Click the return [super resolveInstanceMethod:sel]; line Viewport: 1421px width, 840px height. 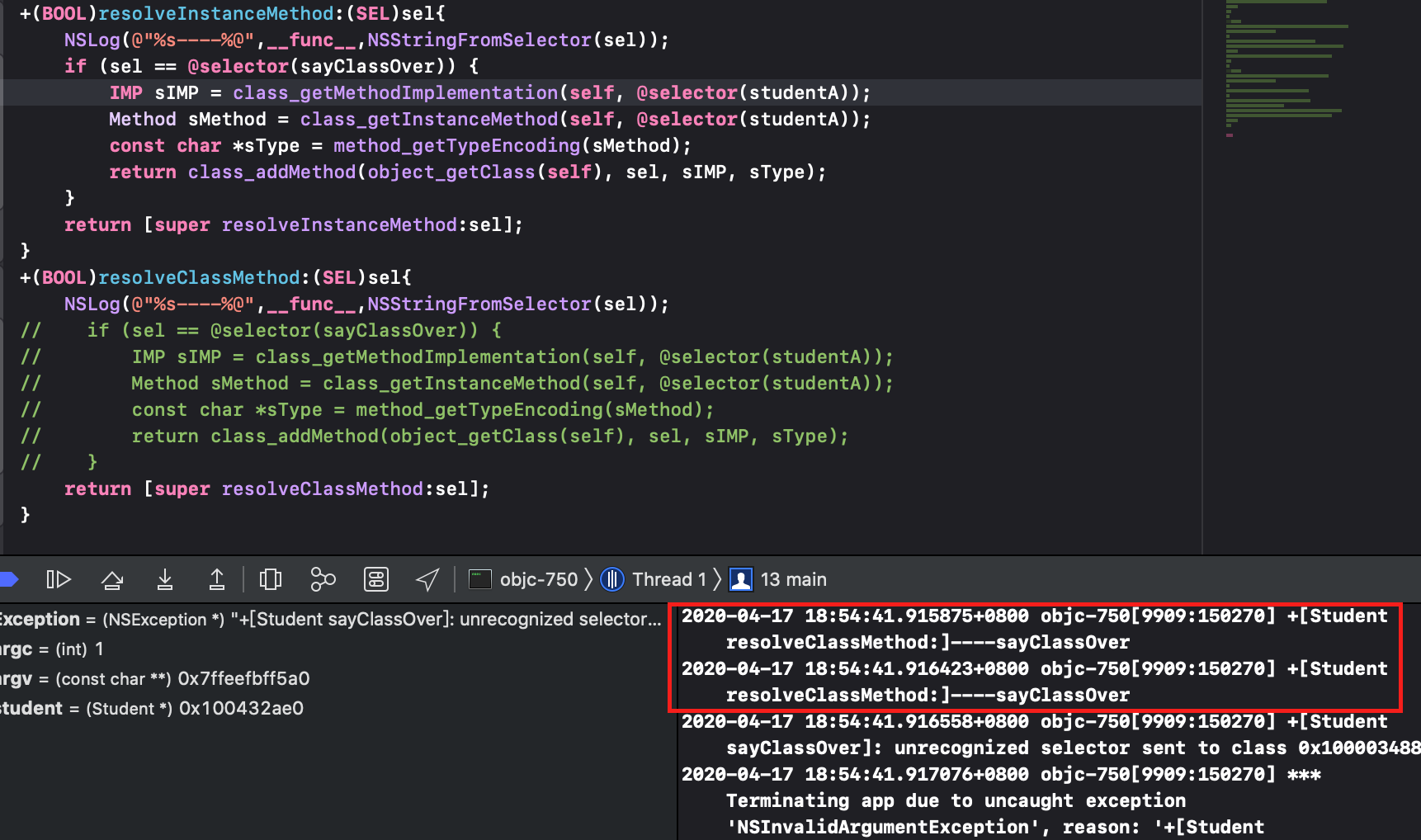tap(294, 224)
